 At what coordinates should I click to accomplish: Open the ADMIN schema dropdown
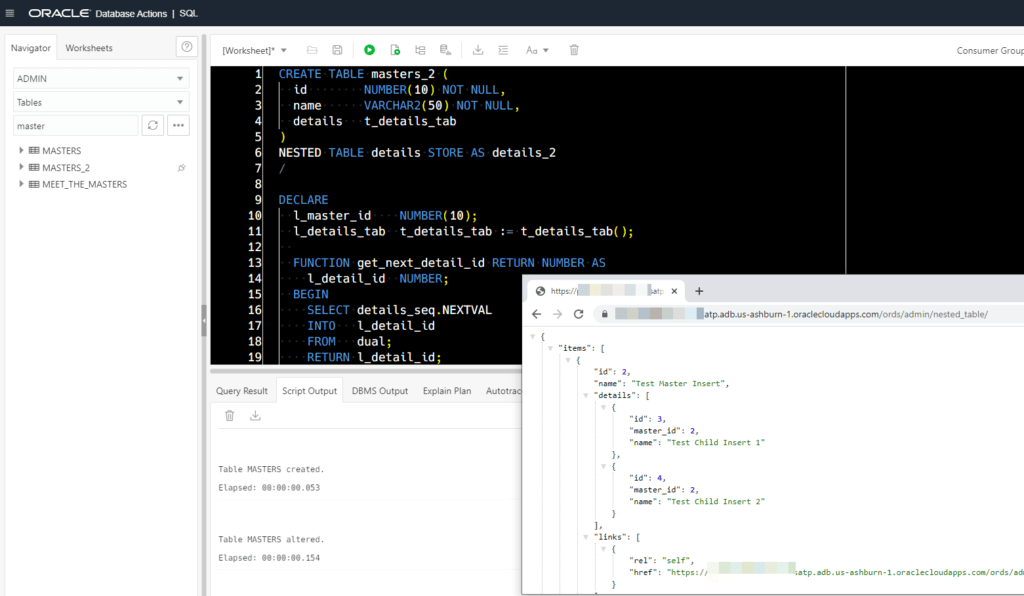(97, 77)
